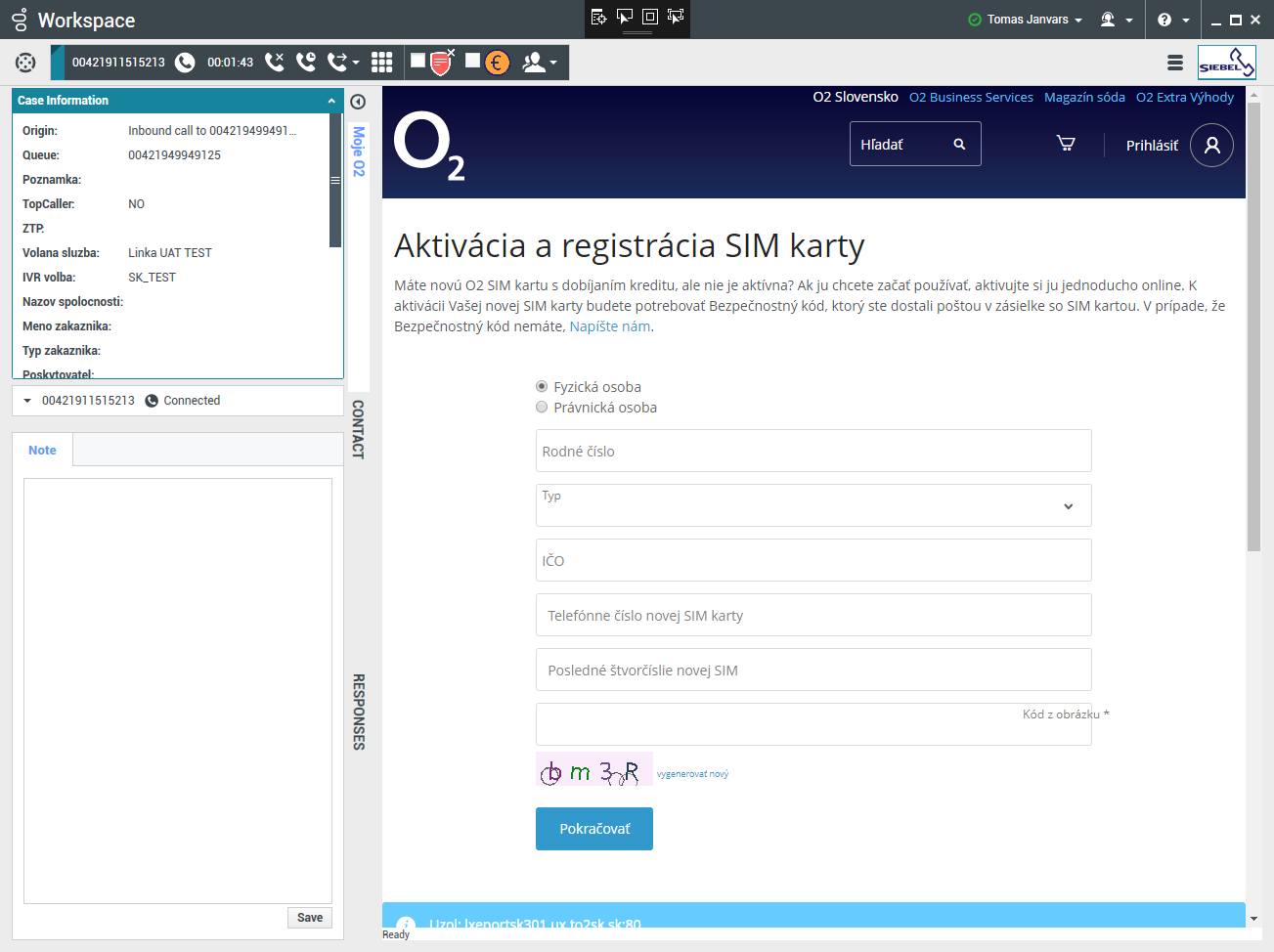Put the call on hold
This screenshot has height=952, width=1274.
coord(306,62)
